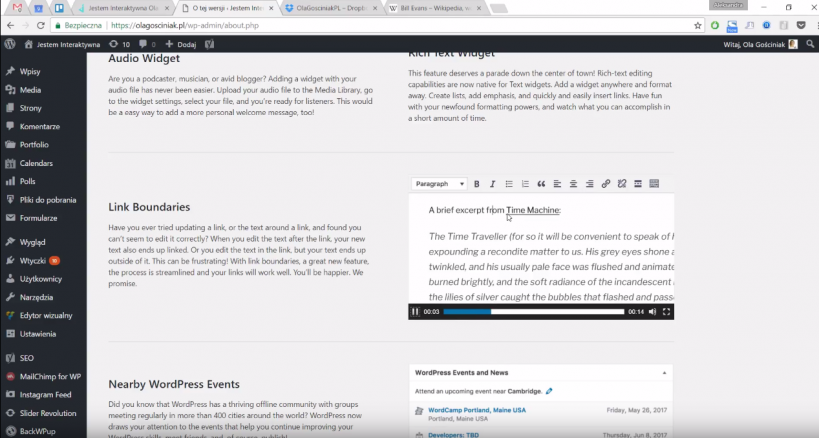Open the Paragraph format dropdown
Screen dimensions: 819x438
439,184
